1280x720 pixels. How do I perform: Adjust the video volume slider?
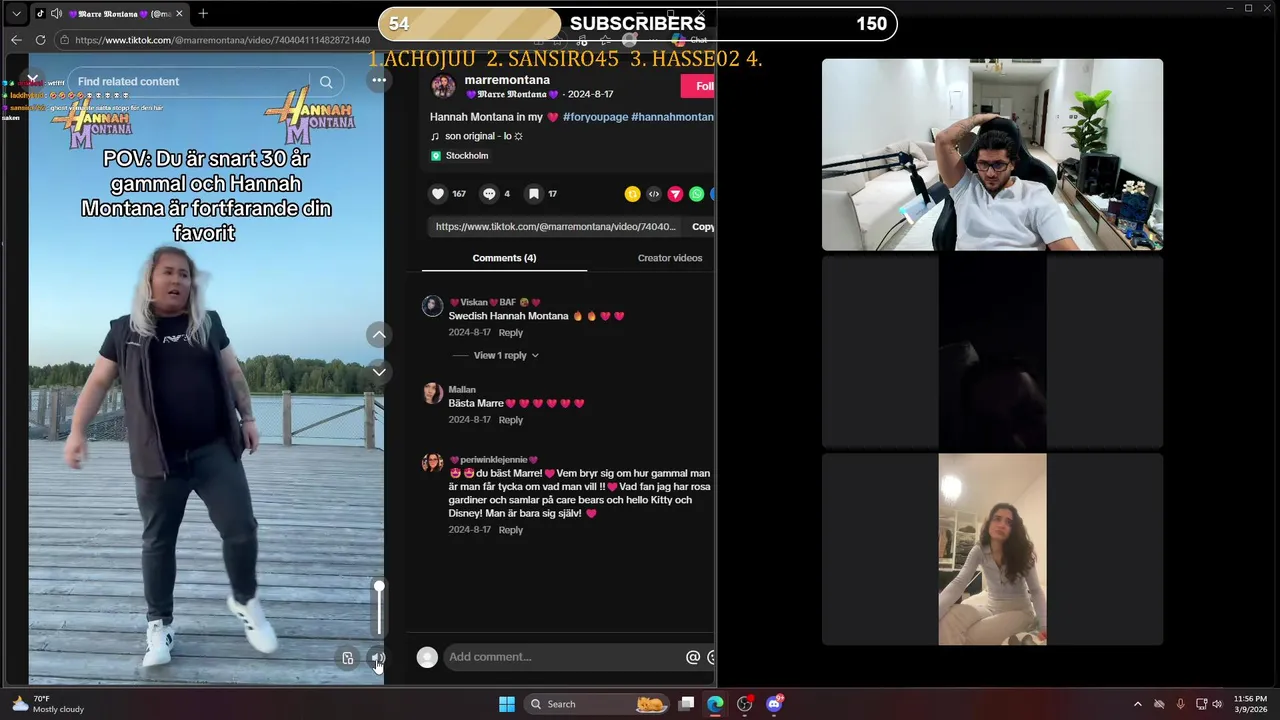[x=379, y=608]
